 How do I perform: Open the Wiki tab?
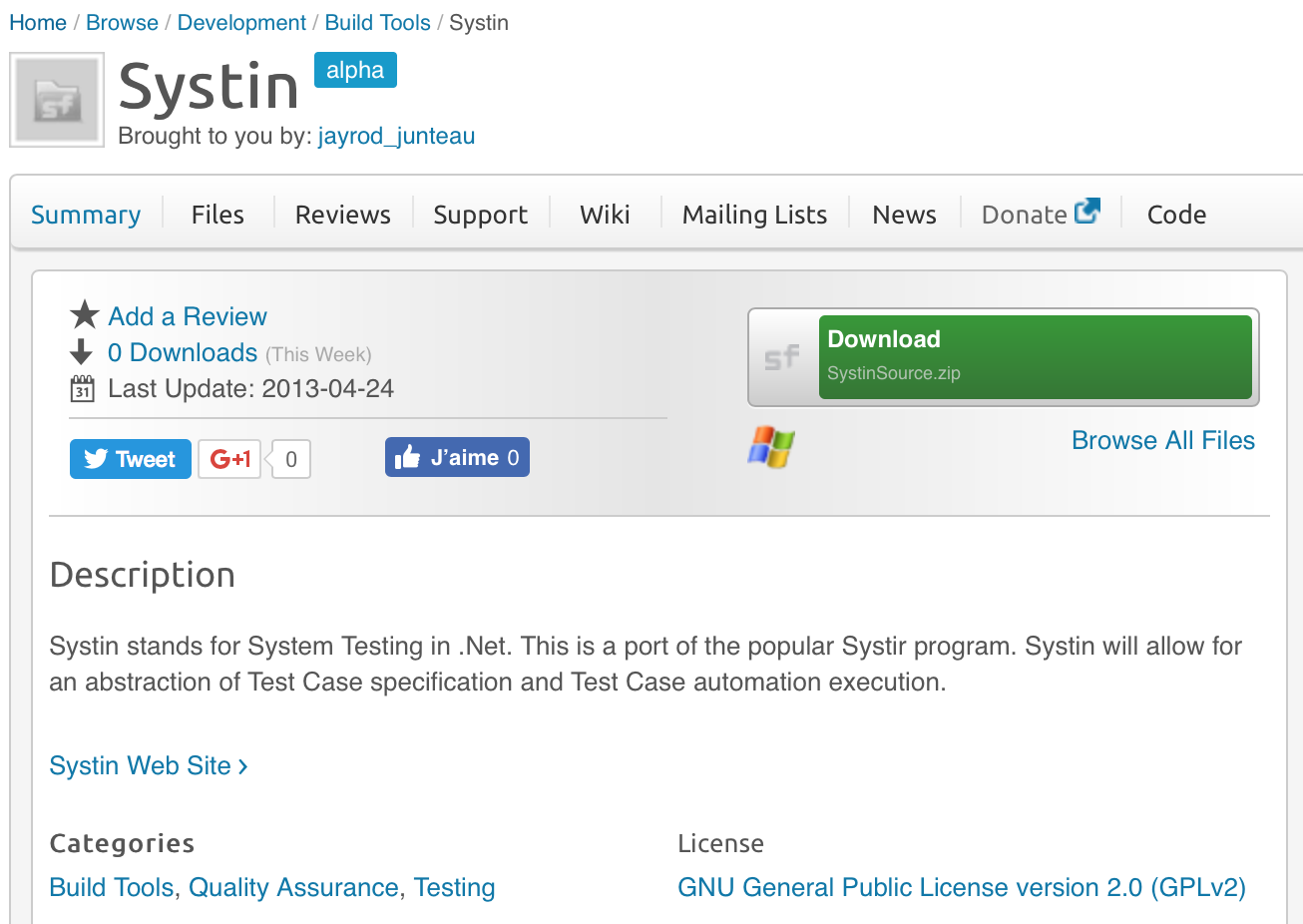(604, 214)
